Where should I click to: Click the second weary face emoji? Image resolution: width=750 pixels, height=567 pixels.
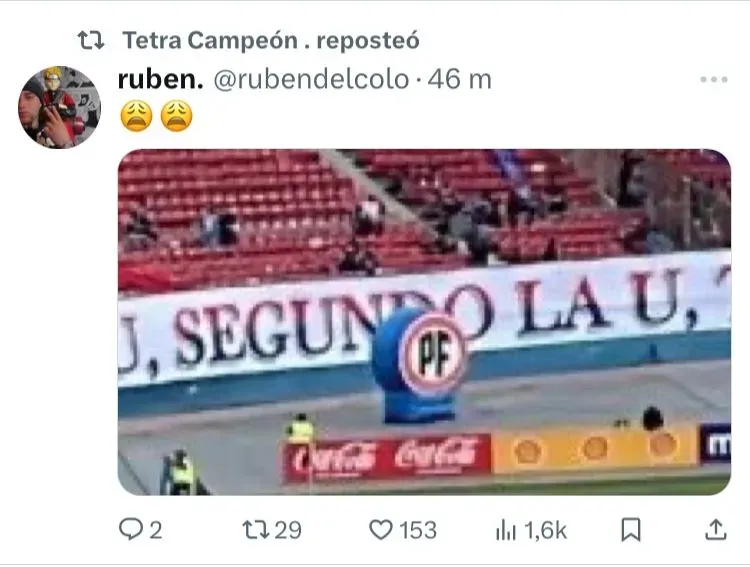[176, 116]
